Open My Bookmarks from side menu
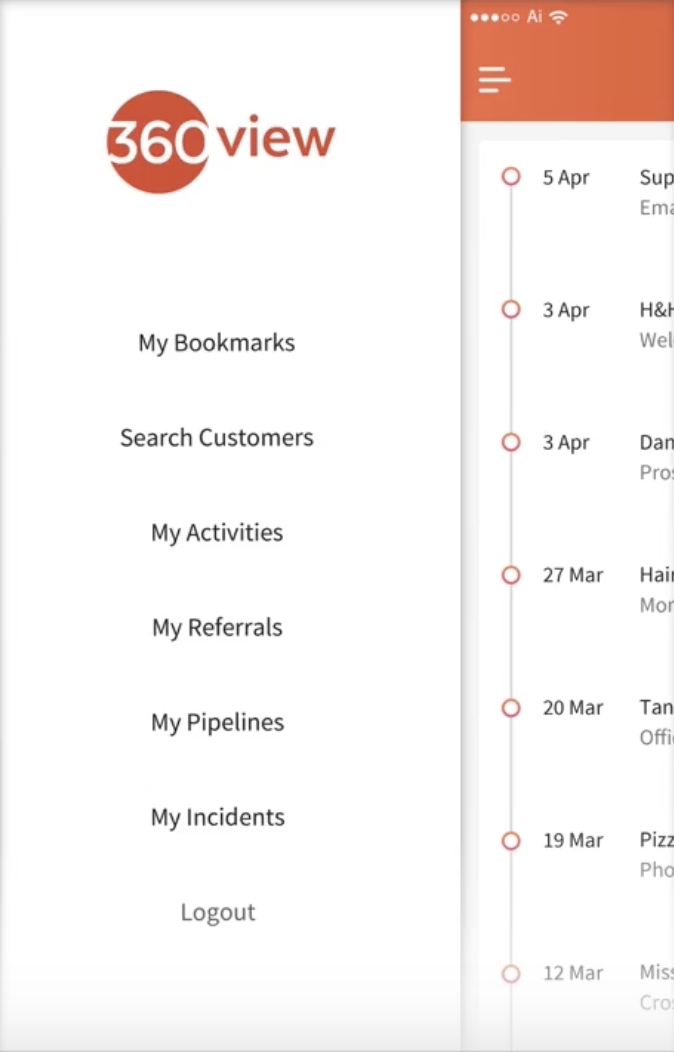674x1052 pixels. 217,343
